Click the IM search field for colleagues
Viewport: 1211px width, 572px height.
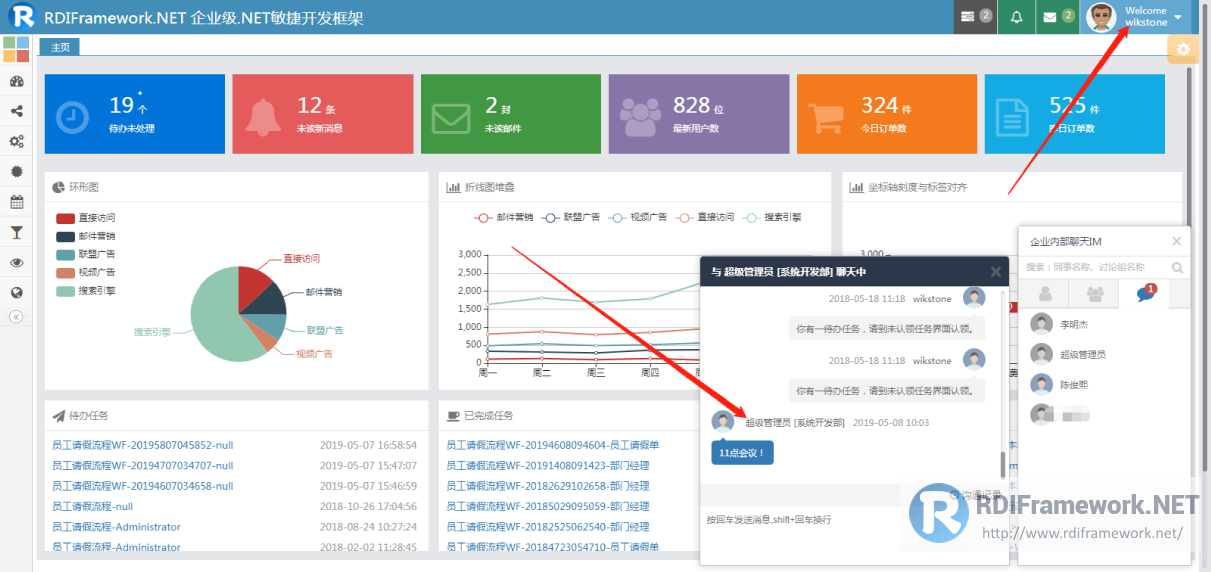pyautogui.click(x=1095, y=267)
